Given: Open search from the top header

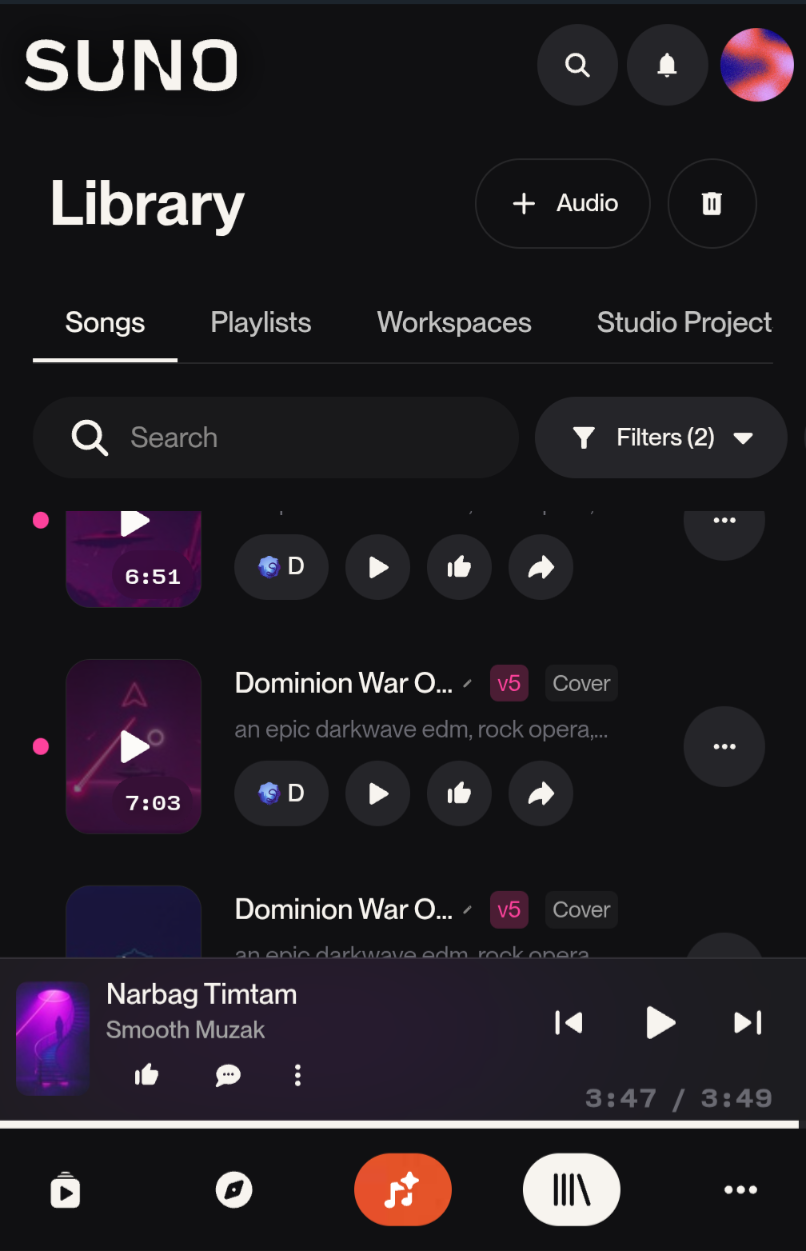Looking at the screenshot, I should [x=577, y=65].
